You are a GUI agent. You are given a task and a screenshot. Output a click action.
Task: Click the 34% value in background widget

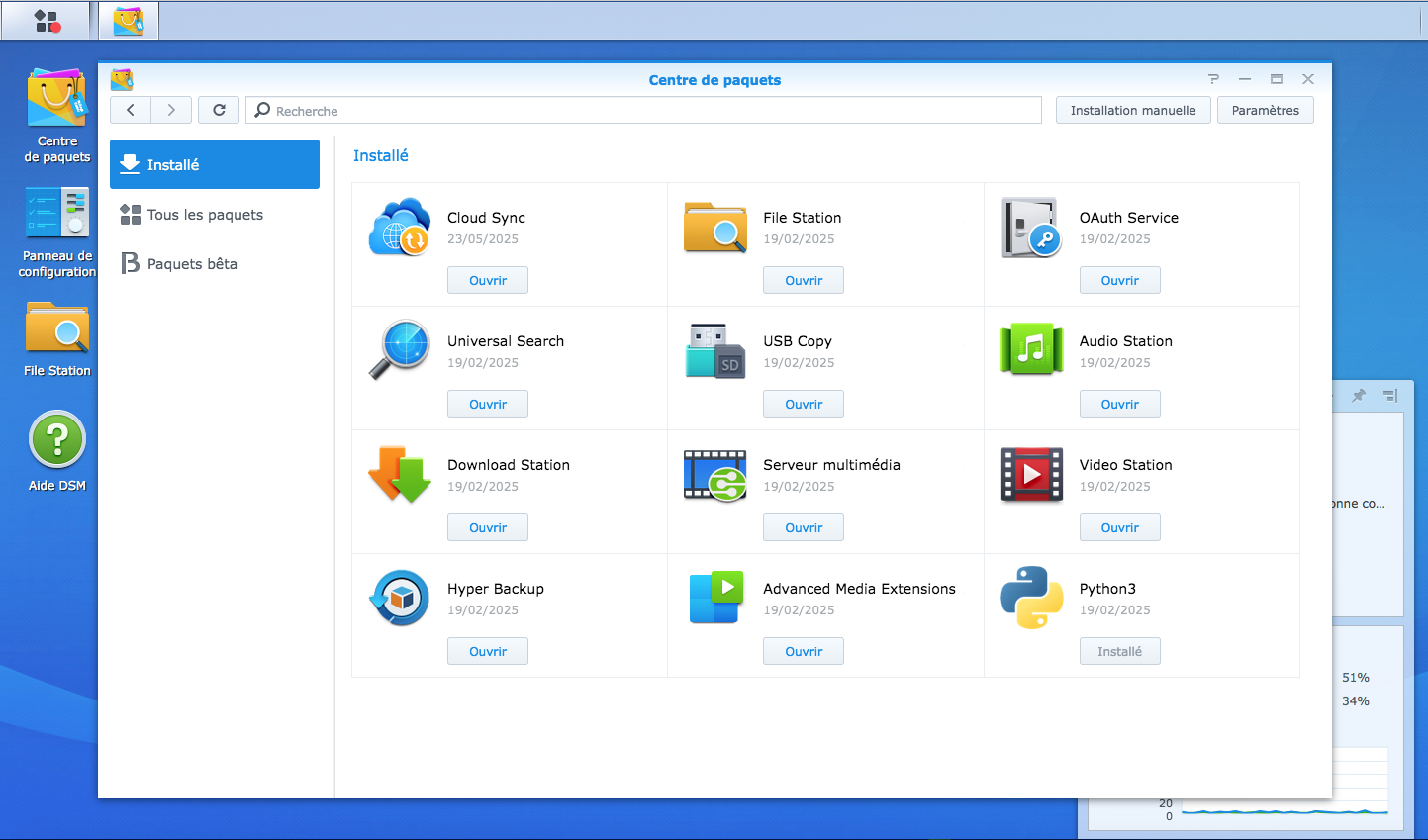coord(1356,701)
